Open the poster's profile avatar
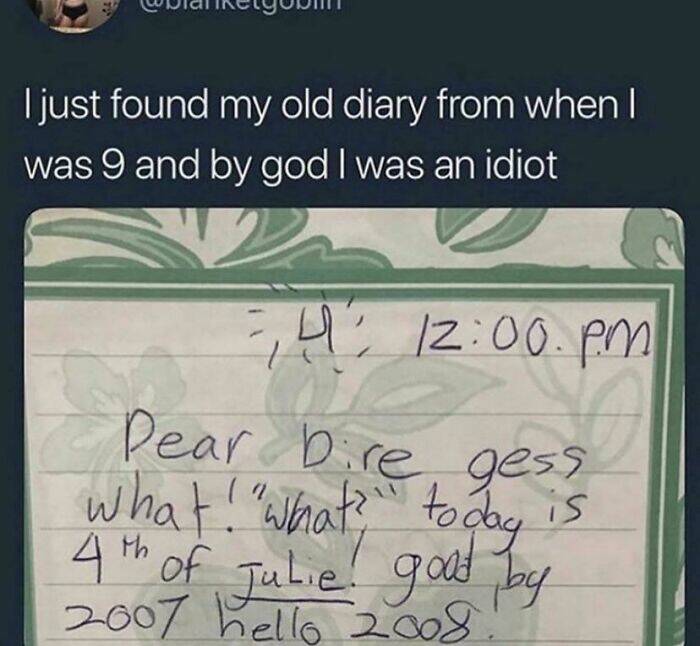 click(69, 14)
